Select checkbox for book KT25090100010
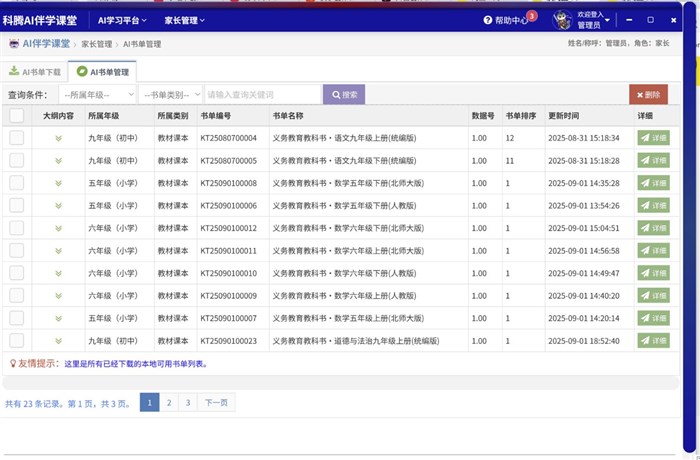Image resolution: width=700 pixels, height=460 pixels. (17, 273)
